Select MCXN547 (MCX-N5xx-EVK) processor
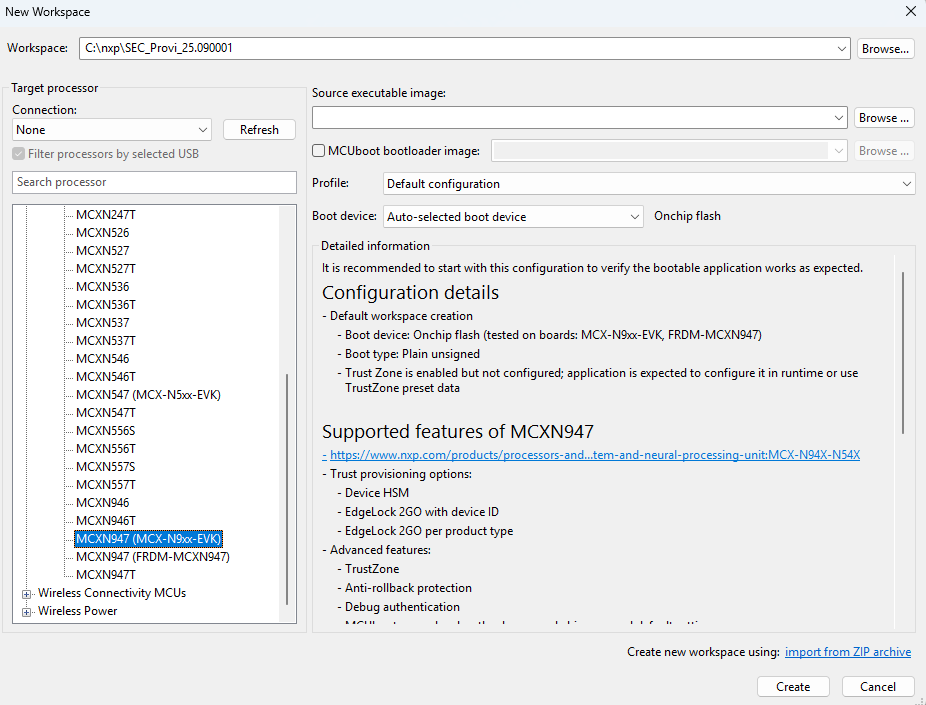The image size is (926, 705). coord(148,394)
